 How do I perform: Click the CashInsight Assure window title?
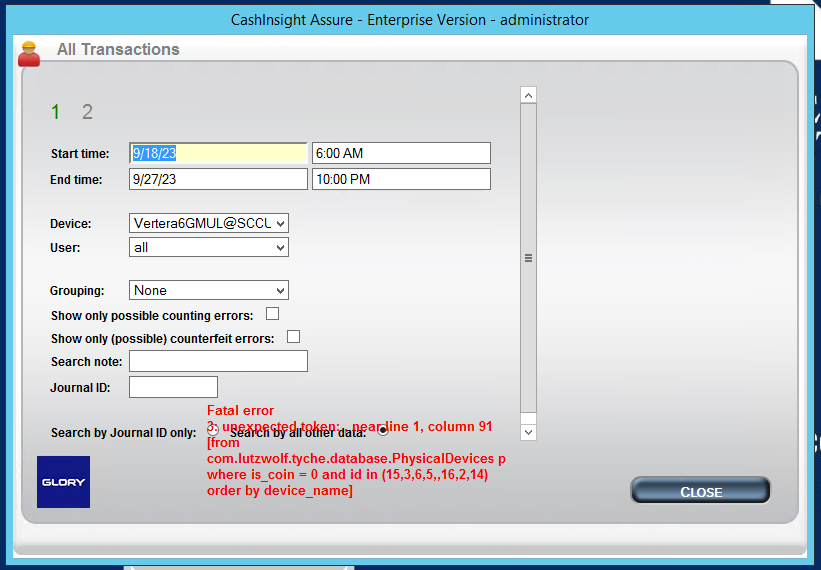coord(410,20)
